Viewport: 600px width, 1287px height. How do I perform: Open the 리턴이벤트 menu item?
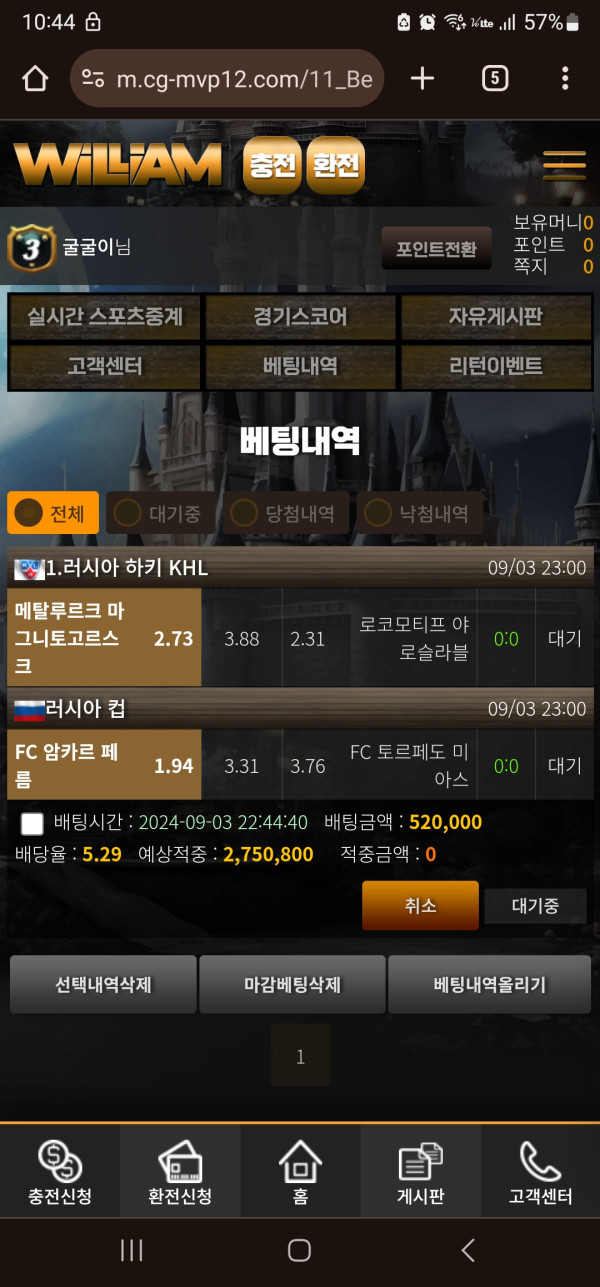[x=496, y=366]
